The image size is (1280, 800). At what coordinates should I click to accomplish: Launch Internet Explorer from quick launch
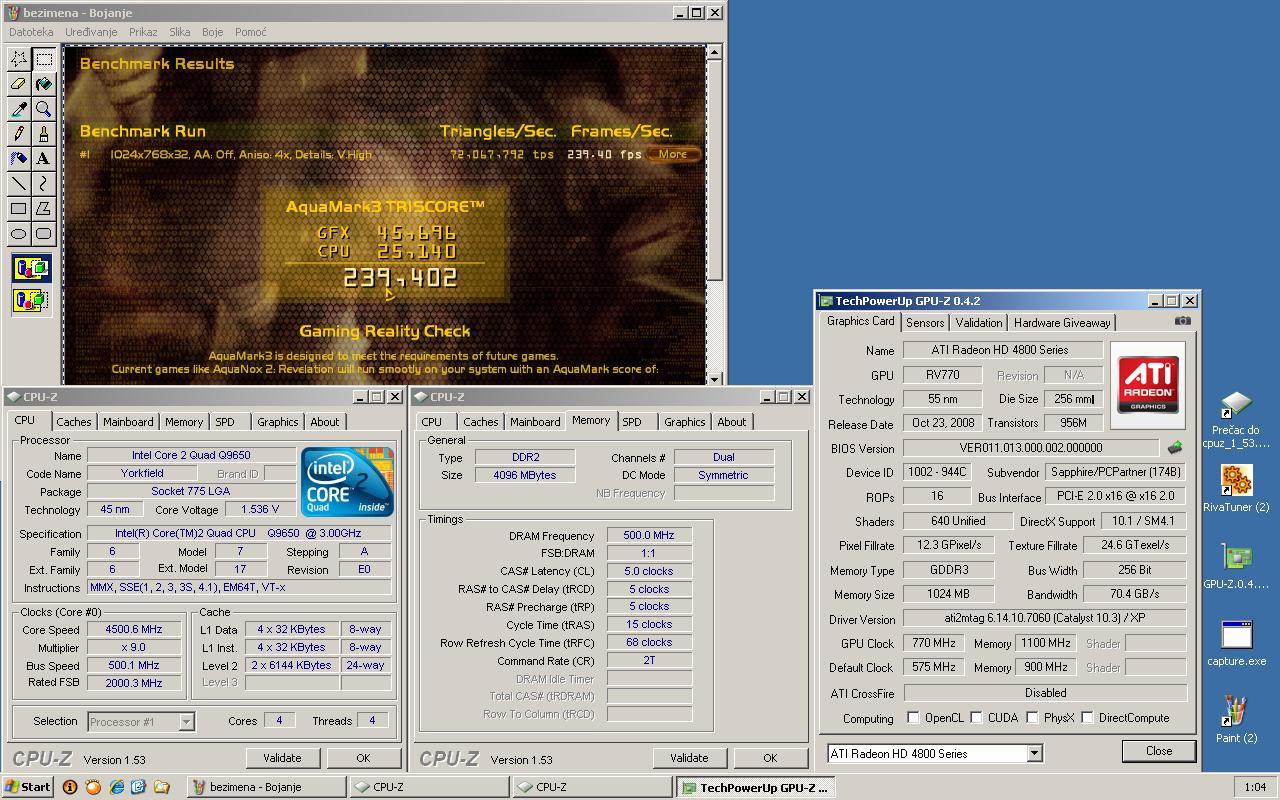click(116, 787)
